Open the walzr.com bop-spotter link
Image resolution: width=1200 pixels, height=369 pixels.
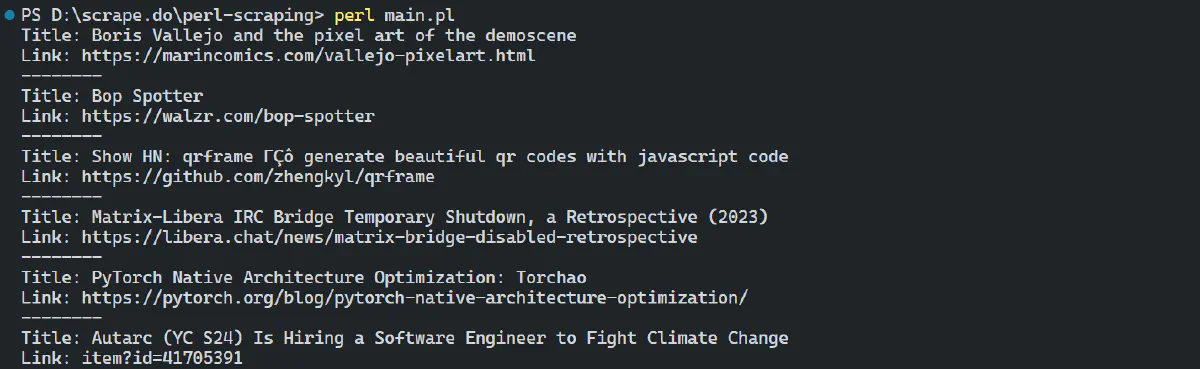click(228, 117)
